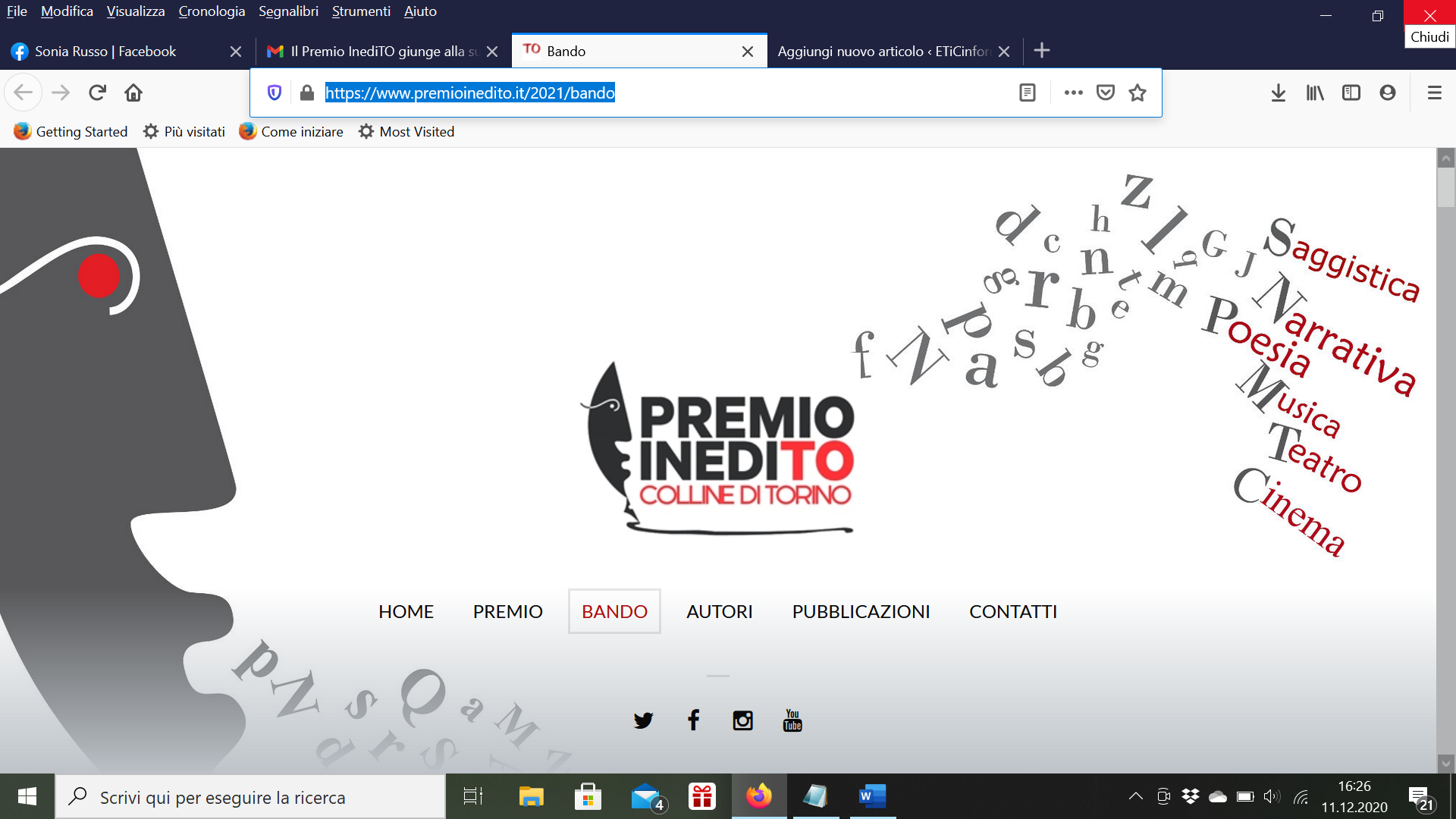
Task: Open the File menu
Action: pyautogui.click(x=17, y=11)
